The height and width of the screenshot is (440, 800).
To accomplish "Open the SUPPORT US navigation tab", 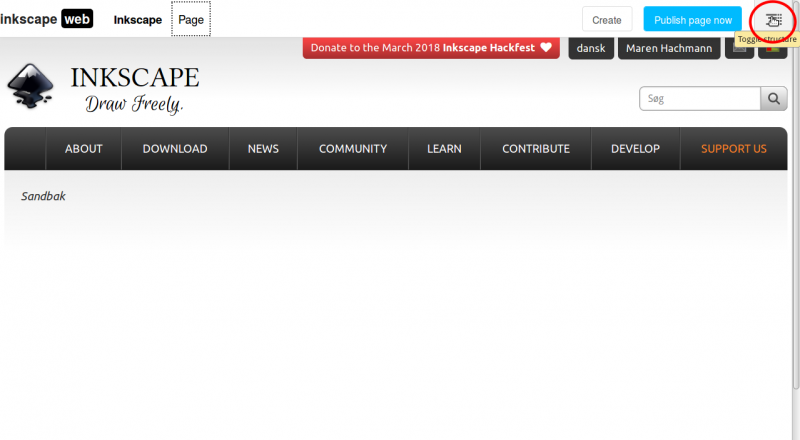I will pyautogui.click(x=734, y=149).
